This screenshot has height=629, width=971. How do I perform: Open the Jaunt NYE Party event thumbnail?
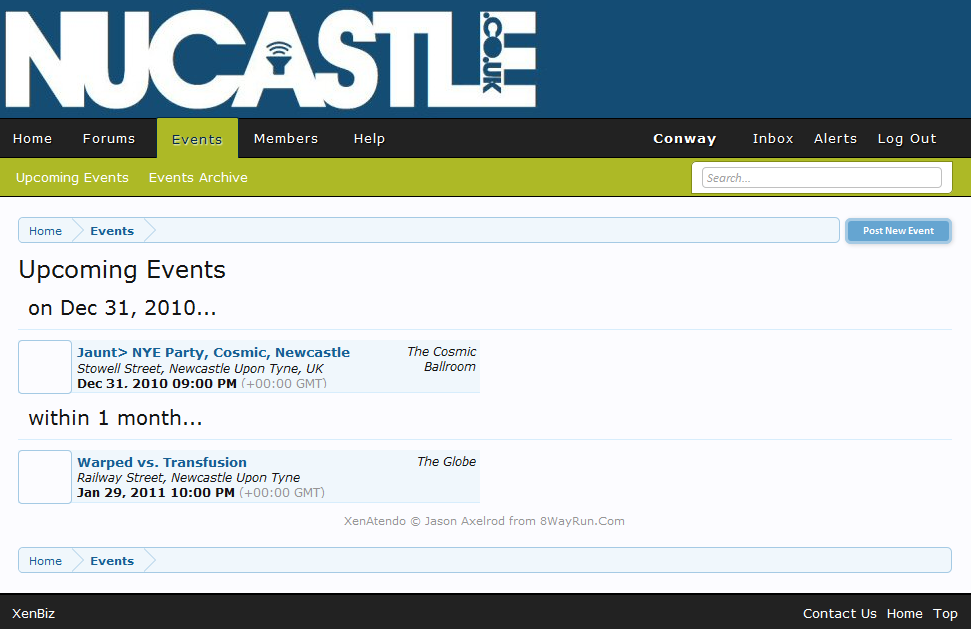tap(45, 367)
